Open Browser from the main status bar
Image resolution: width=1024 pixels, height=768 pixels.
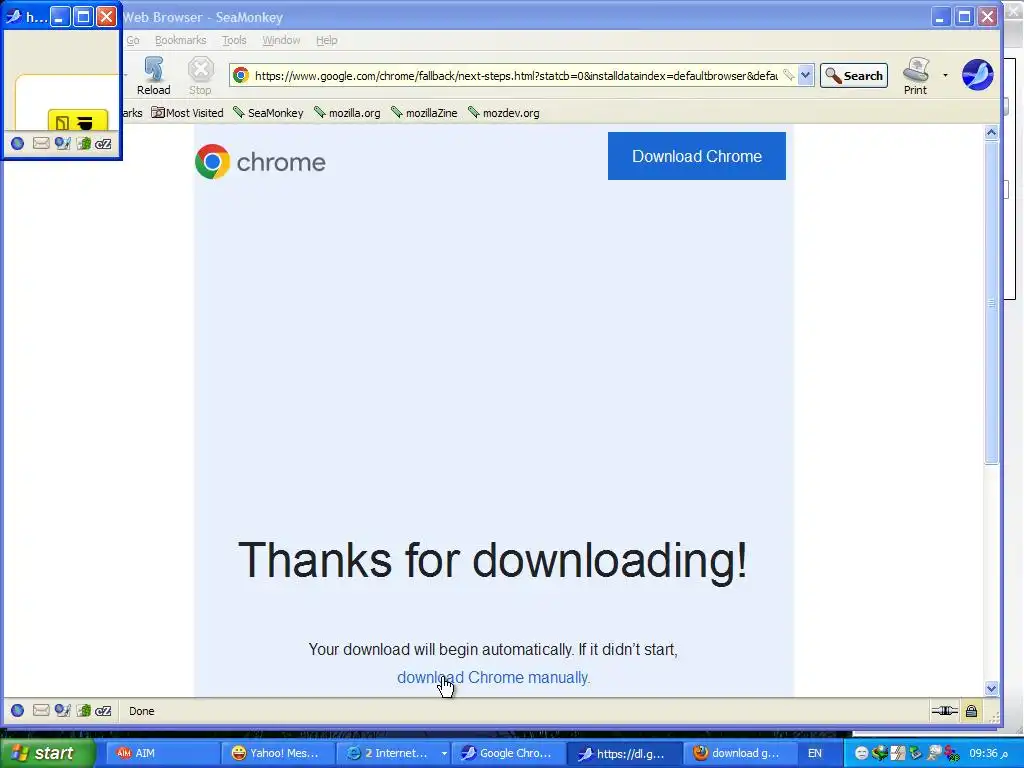tap(18, 711)
